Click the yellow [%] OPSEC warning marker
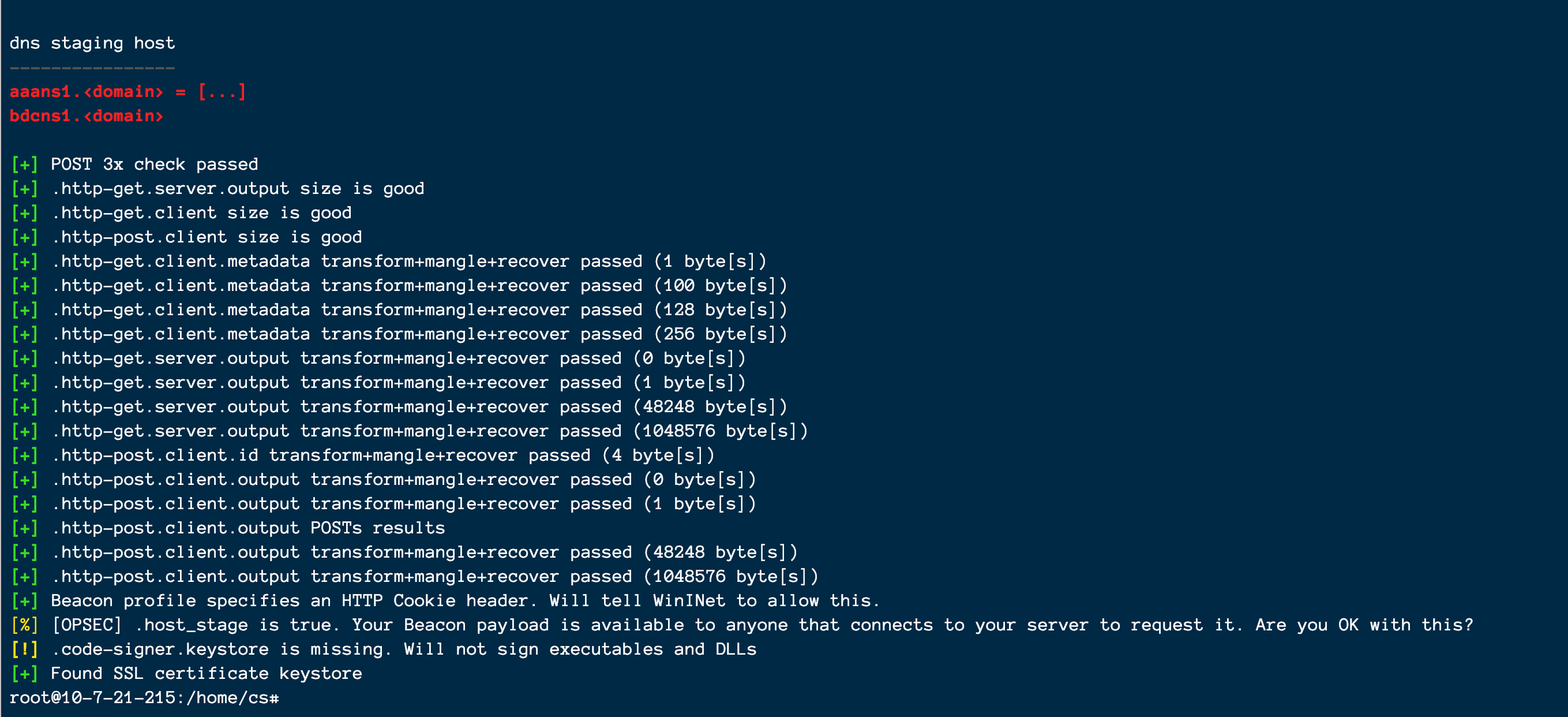 pos(24,625)
